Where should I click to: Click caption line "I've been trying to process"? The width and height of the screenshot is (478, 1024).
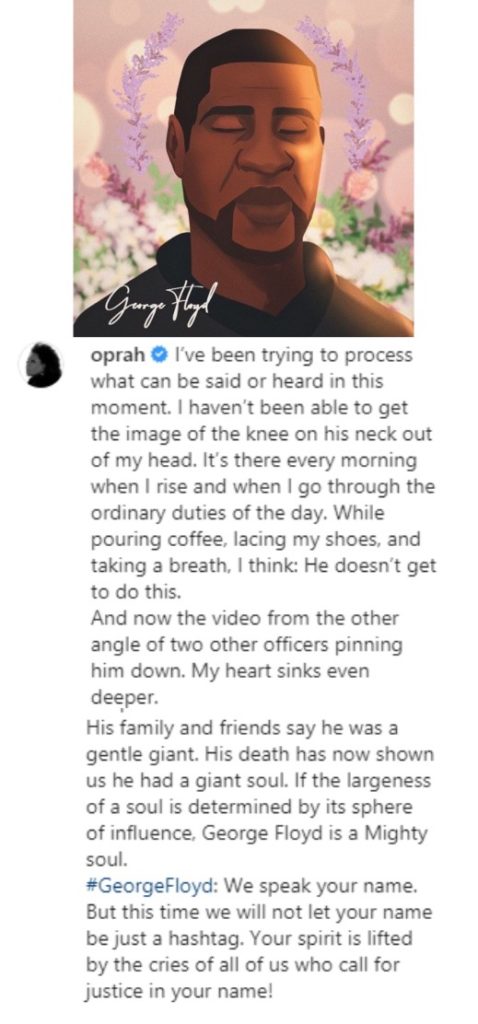tap(291, 357)
